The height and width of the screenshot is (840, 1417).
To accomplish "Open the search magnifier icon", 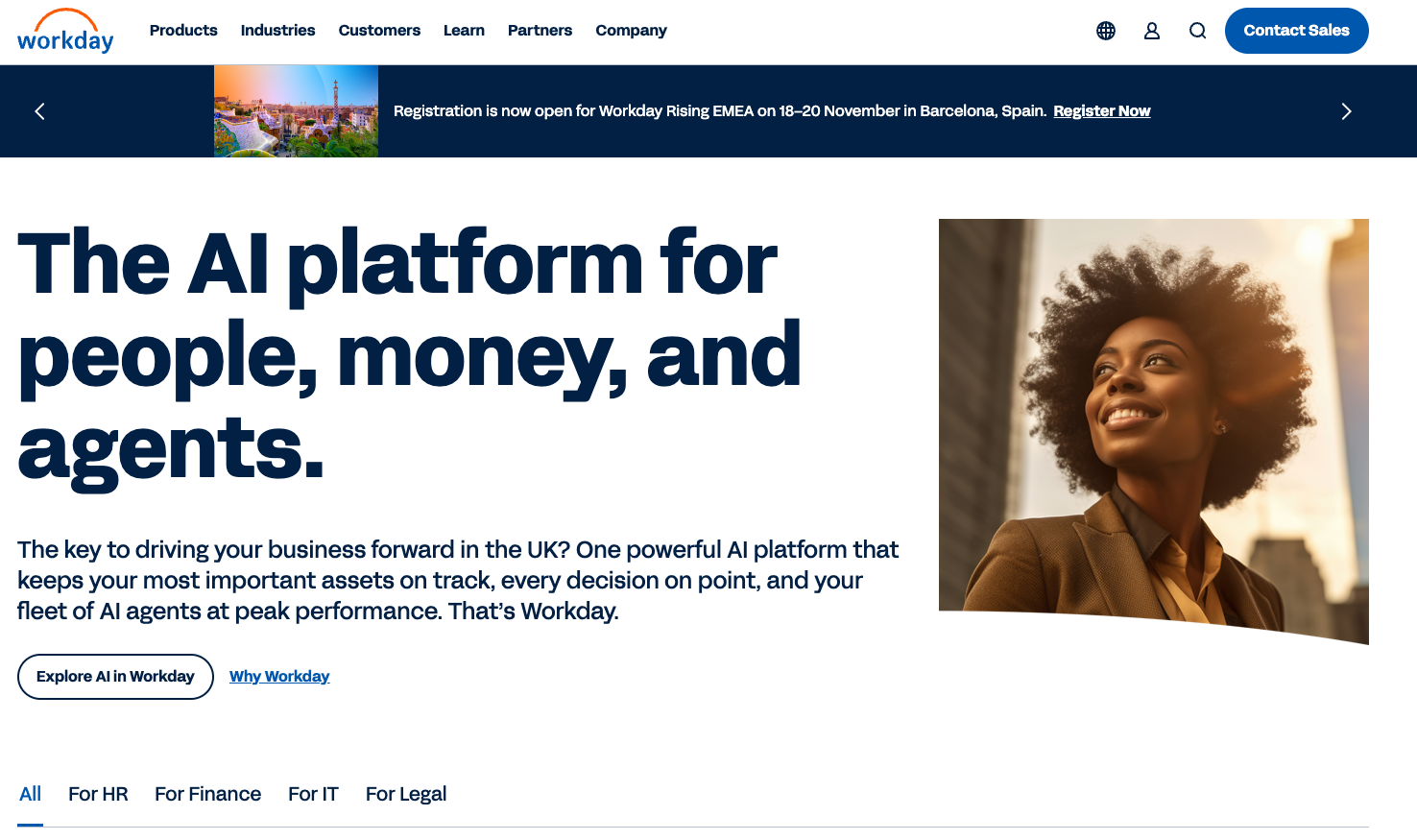I will [x=1197, y=31].
